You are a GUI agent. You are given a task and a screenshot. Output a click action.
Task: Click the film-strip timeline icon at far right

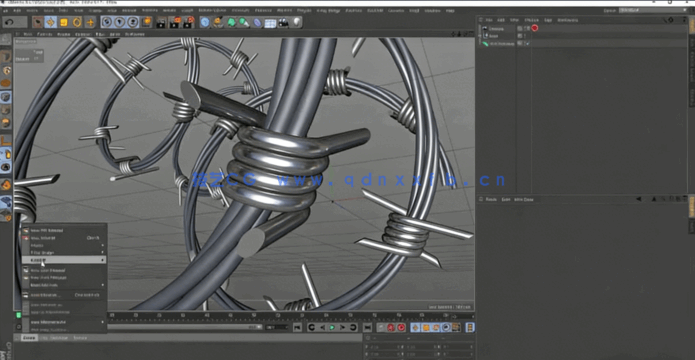point(470,328)
